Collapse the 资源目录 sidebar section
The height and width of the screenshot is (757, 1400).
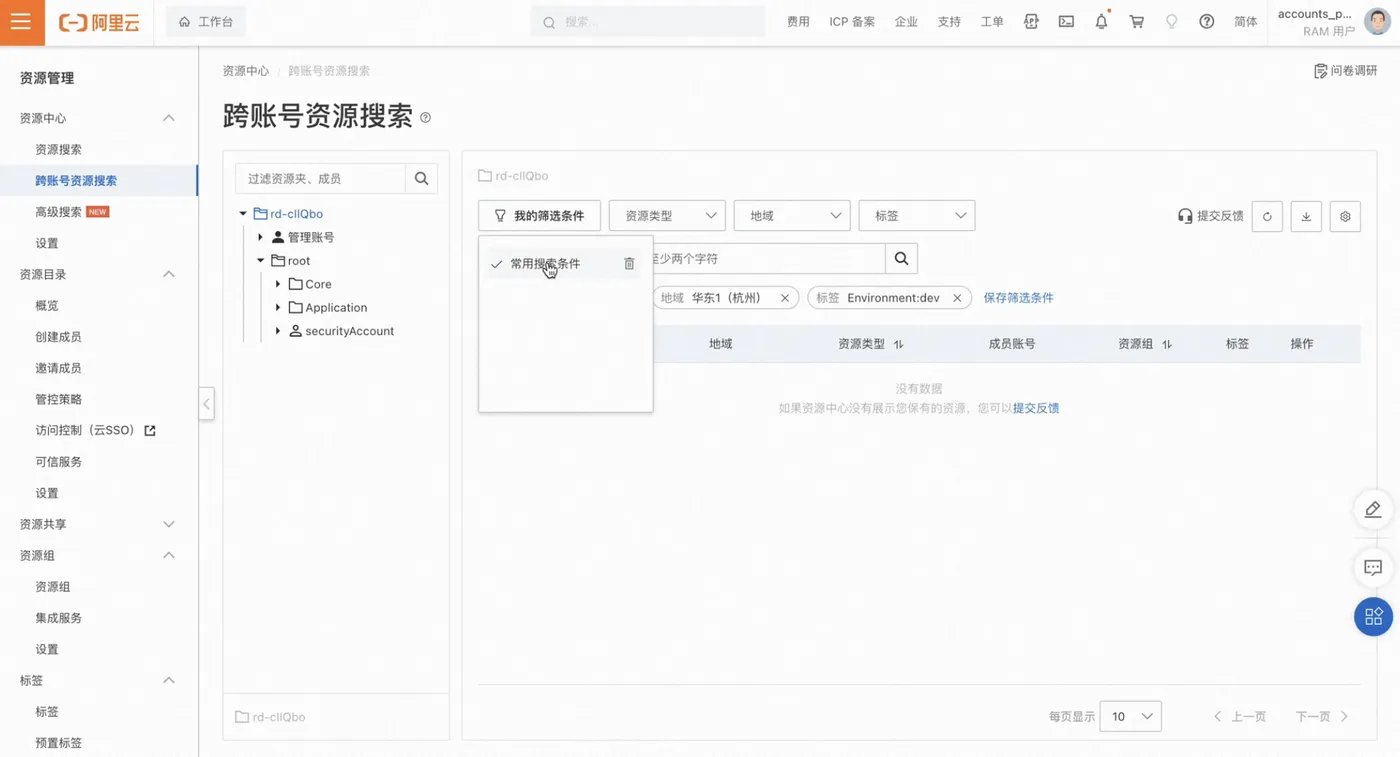169,274
